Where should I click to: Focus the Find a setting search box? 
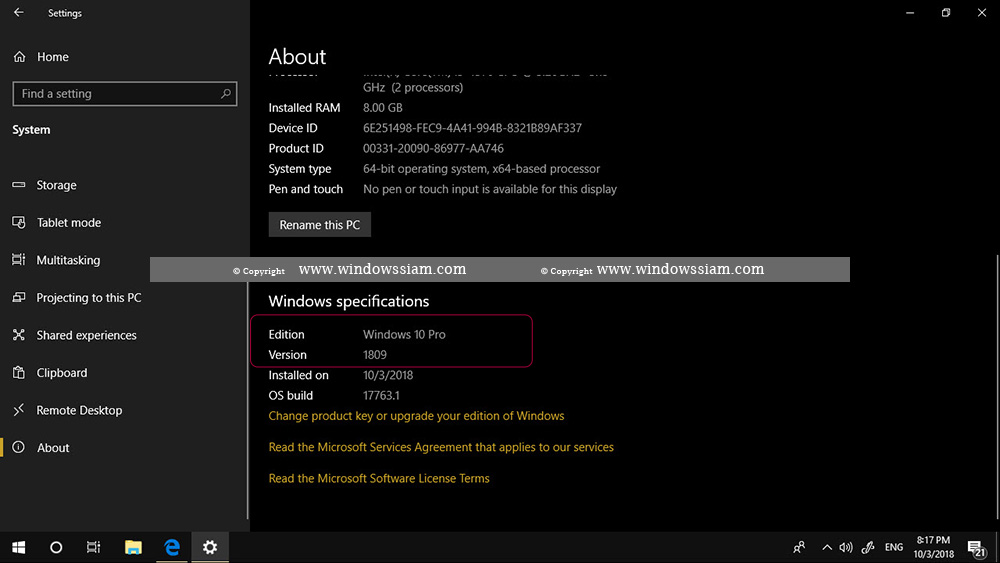tap(124, 94)
